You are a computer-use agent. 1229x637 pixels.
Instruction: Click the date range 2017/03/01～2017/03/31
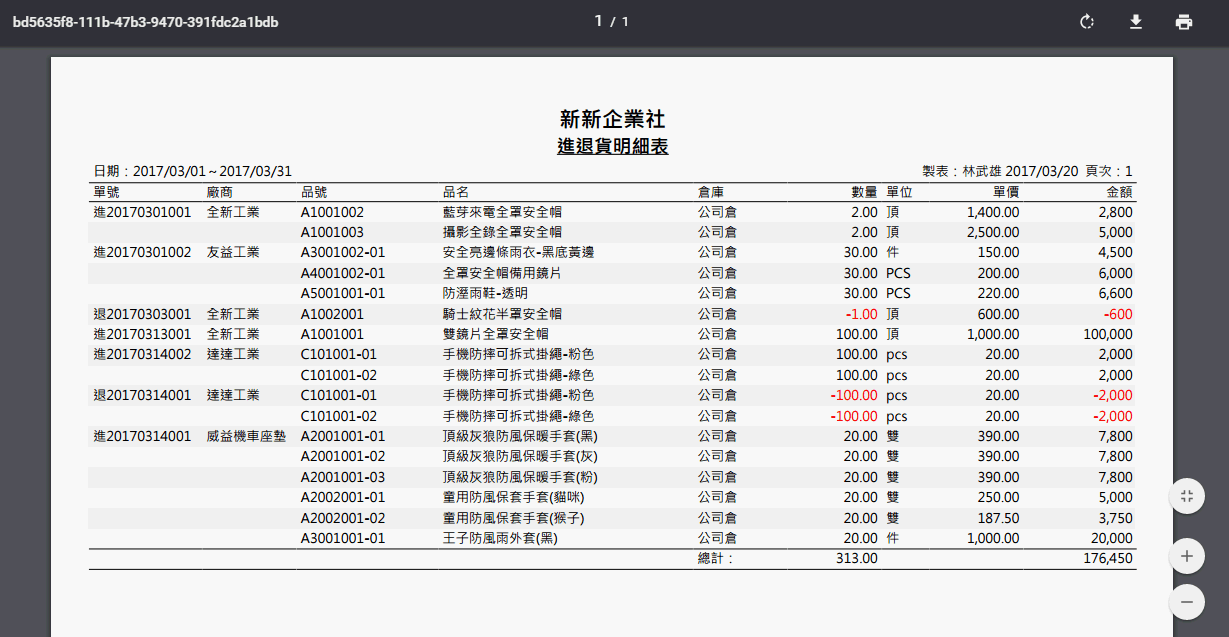[212, 171]
